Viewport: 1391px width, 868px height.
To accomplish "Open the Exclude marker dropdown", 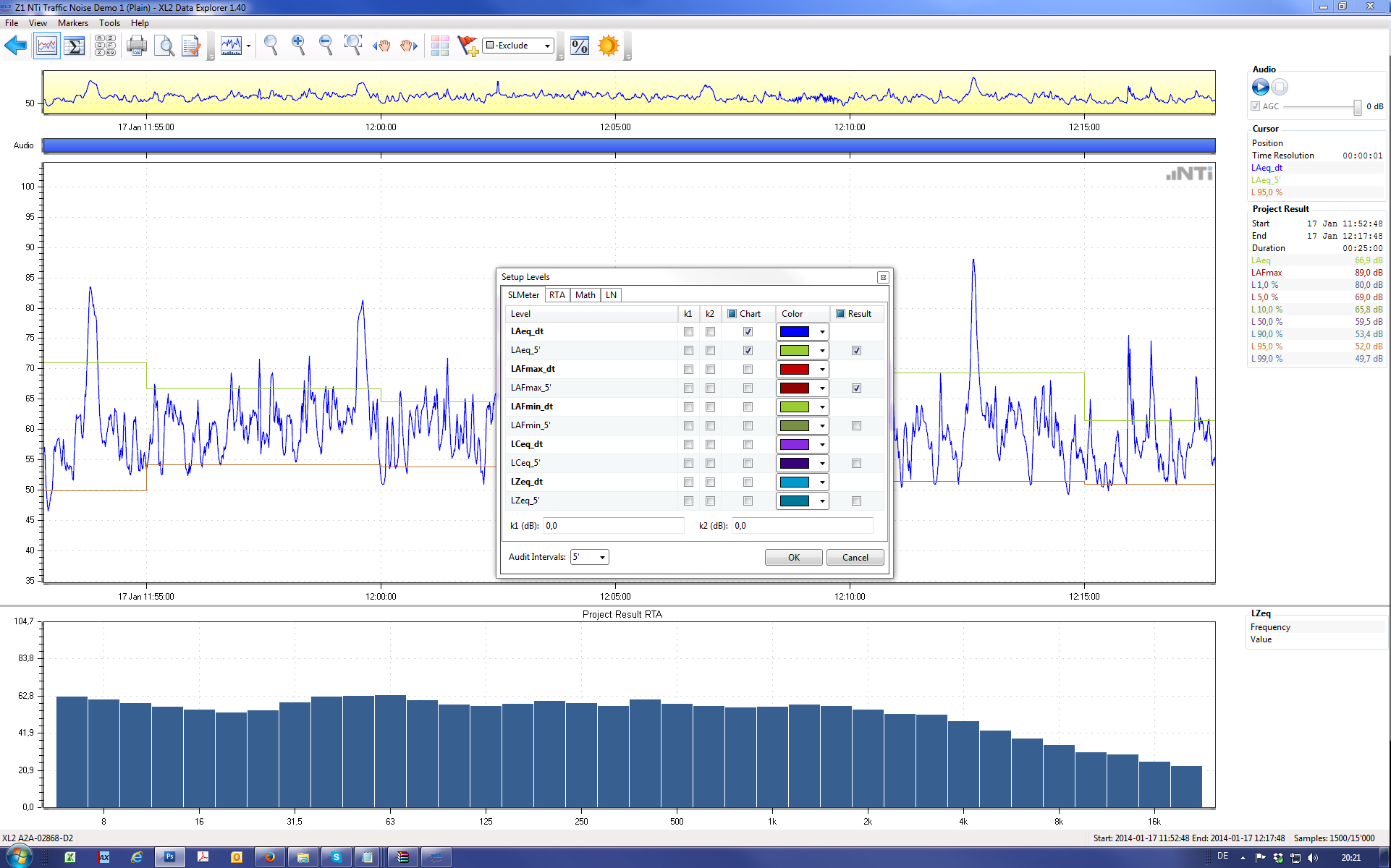I will [547, 46].
